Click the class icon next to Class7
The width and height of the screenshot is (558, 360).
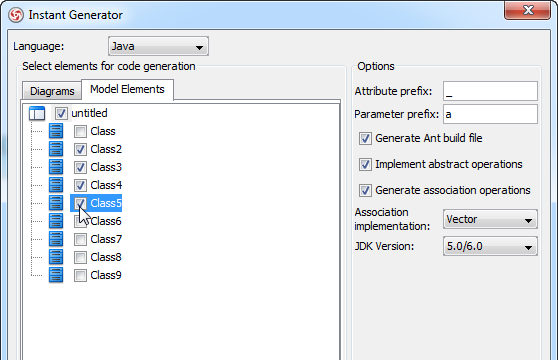[56, 239]
